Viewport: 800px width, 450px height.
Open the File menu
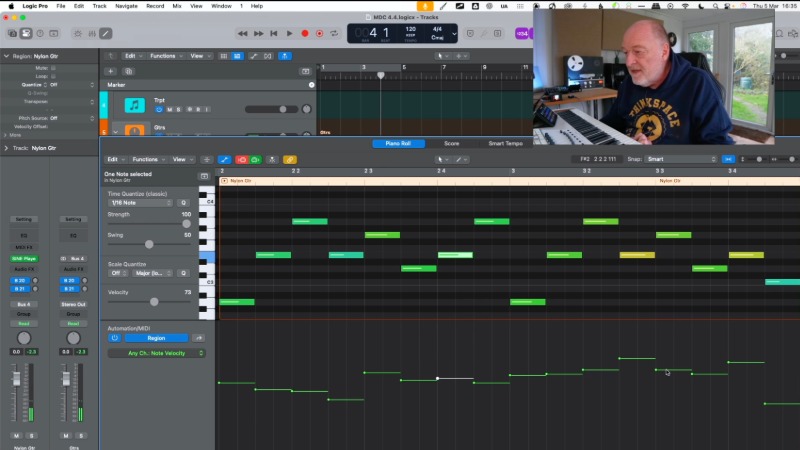(61, 6)
